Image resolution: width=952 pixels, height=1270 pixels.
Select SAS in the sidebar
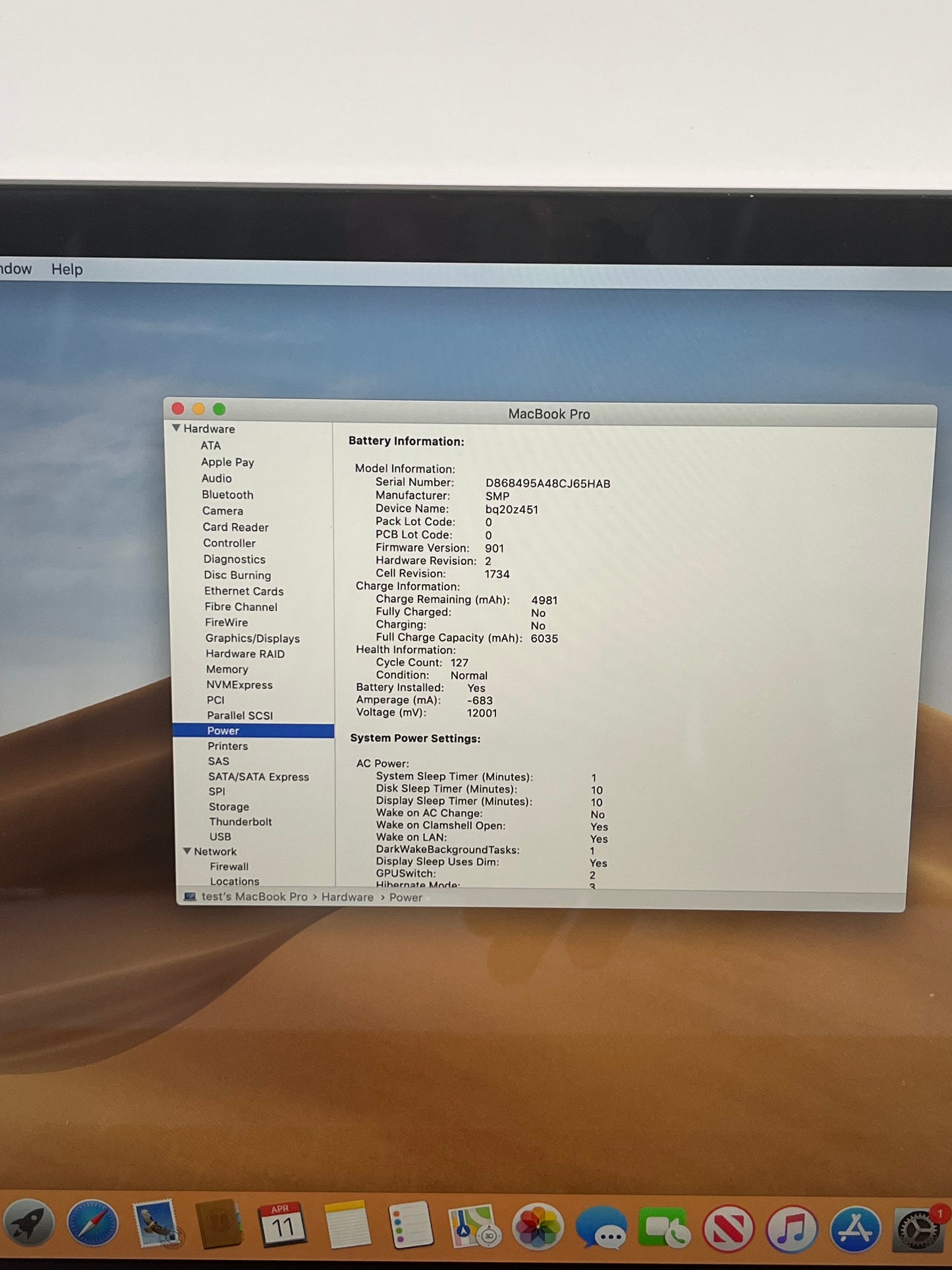219,761
